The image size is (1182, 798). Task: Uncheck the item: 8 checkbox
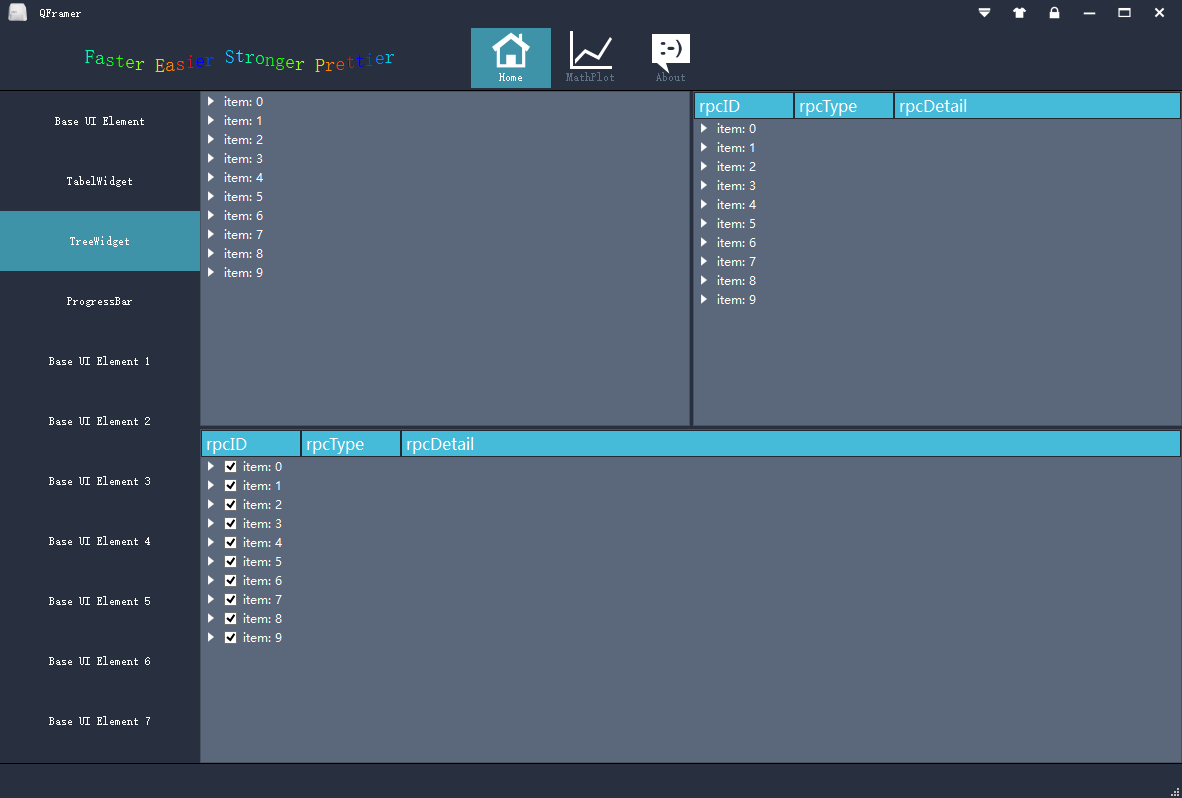coord(231,618)
